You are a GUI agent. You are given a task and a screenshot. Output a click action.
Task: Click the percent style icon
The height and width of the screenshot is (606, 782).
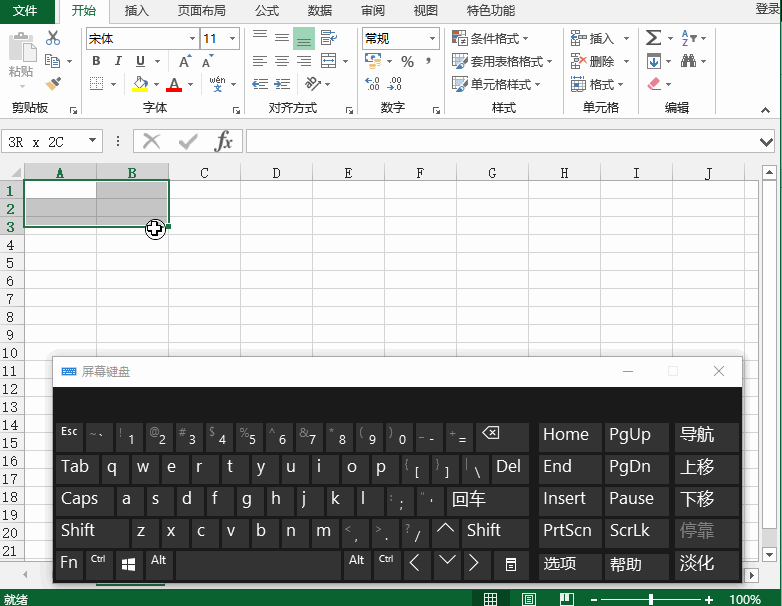[x=407, y=62]
